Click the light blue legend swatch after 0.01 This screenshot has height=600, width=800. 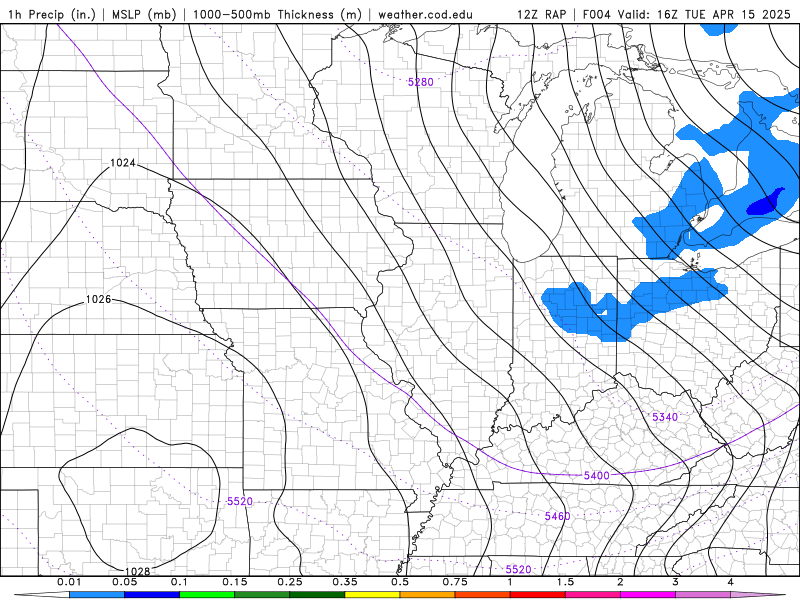97,595
